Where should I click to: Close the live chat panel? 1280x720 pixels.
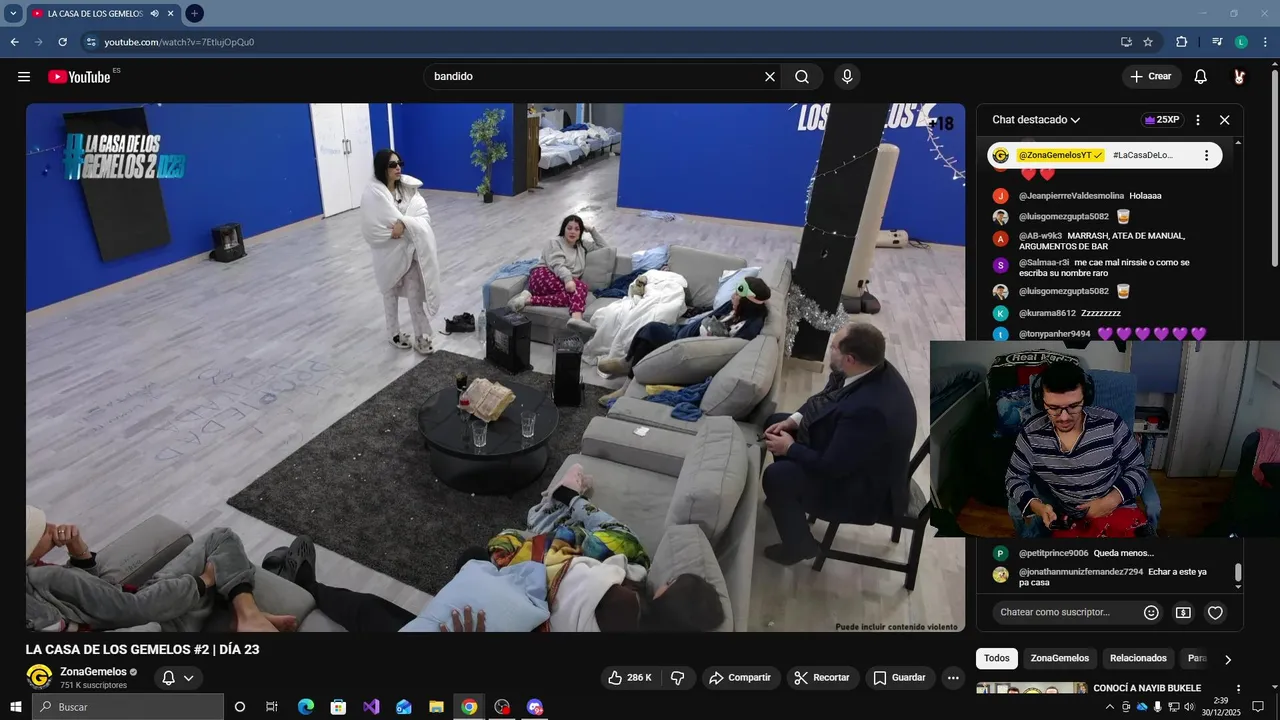(x=1224, y=120)
